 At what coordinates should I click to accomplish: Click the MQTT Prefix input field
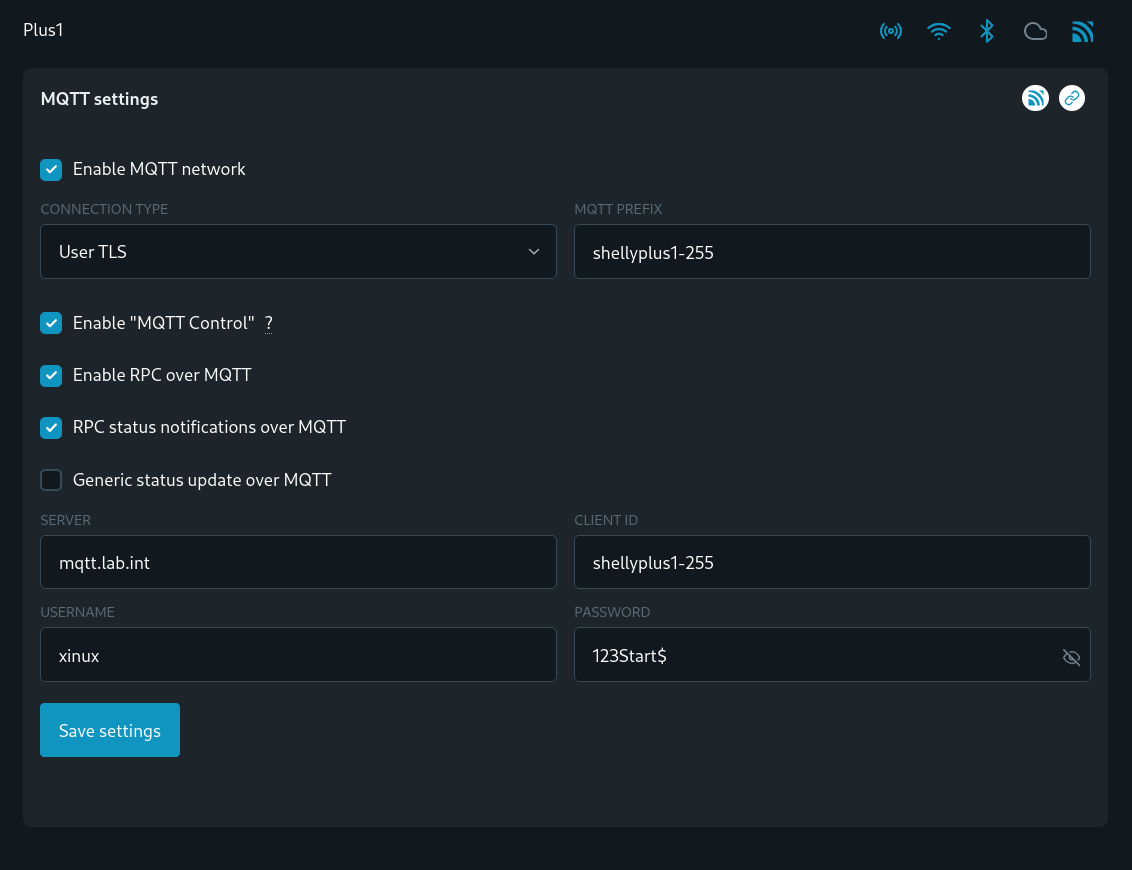(831, 252)
